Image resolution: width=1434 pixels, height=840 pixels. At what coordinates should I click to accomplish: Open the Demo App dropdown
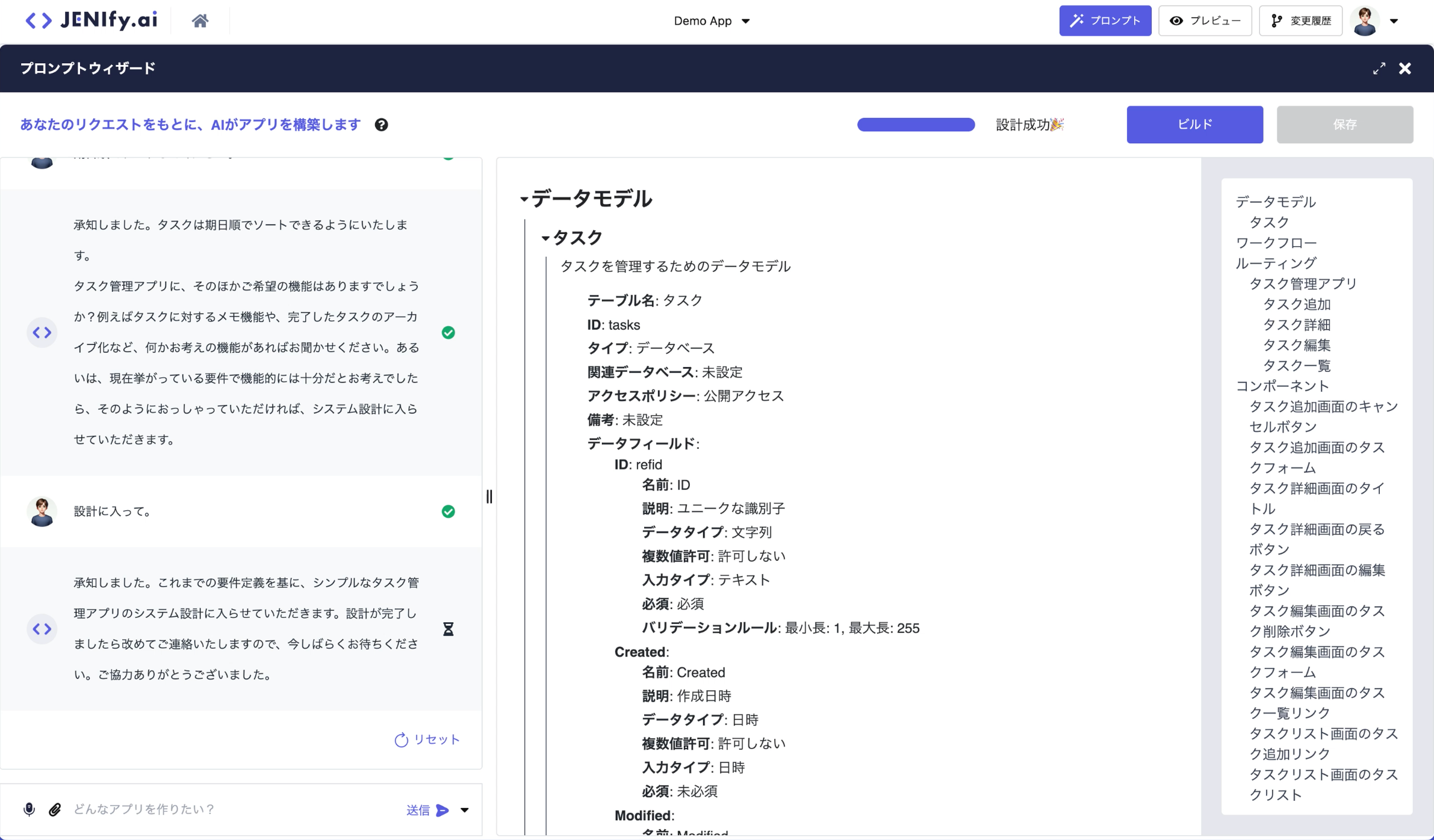tap(711, 21)
